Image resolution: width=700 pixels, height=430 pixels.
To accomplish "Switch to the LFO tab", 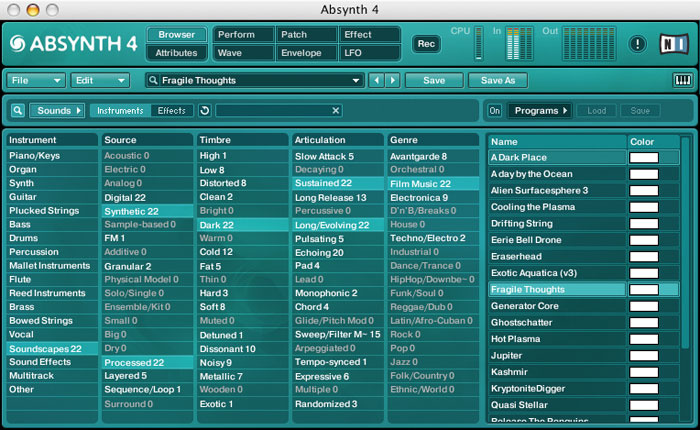I will click(x=370, y=53).
